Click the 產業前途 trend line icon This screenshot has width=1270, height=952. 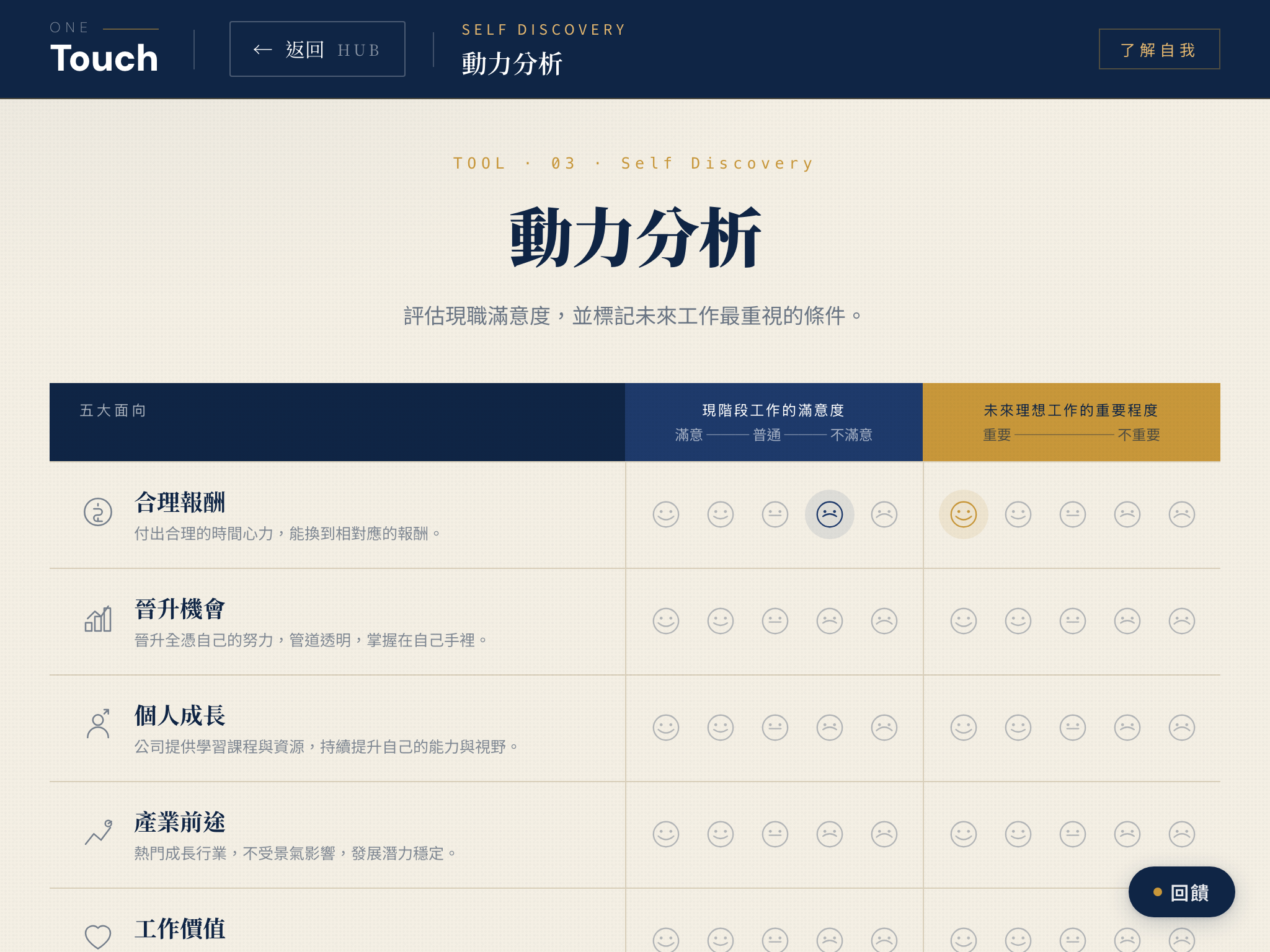point(98,832)
